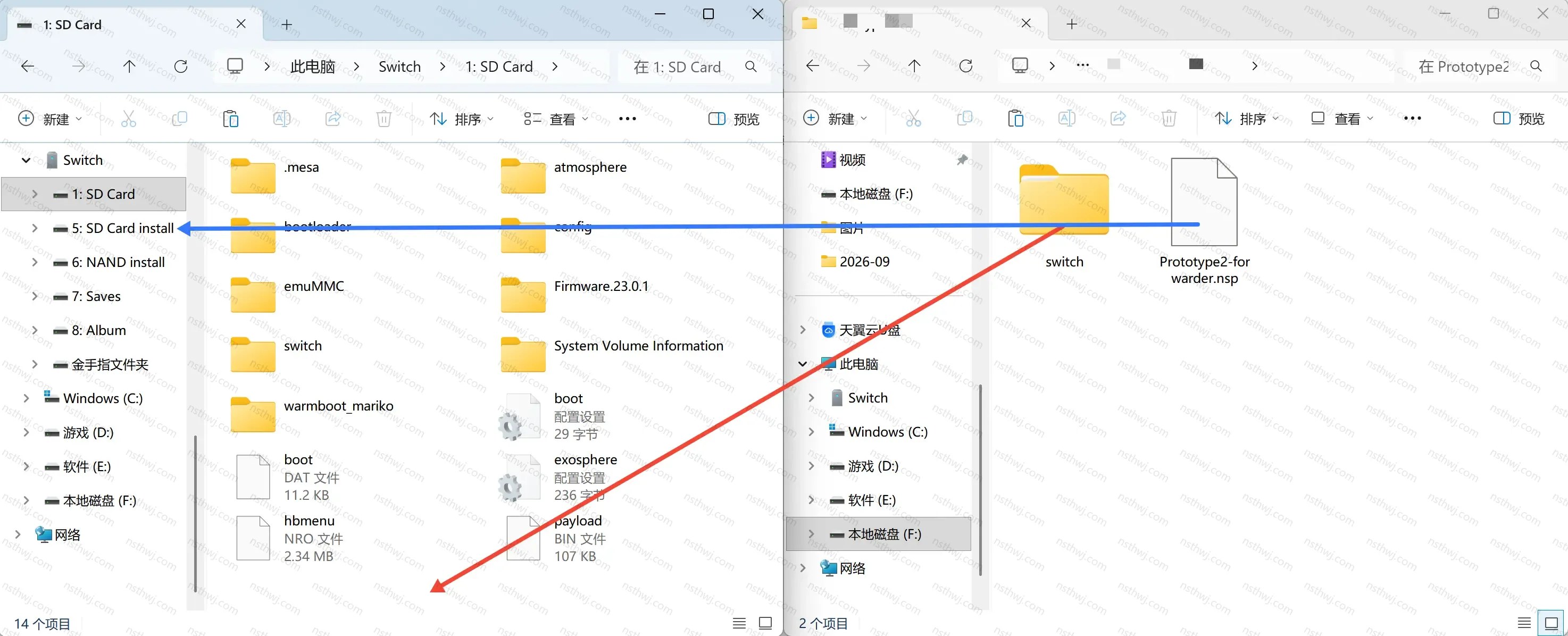The width and height of the screenshot is (1568, 636).
Task: Select the emuMMC folder
Action: pos(287,295)
